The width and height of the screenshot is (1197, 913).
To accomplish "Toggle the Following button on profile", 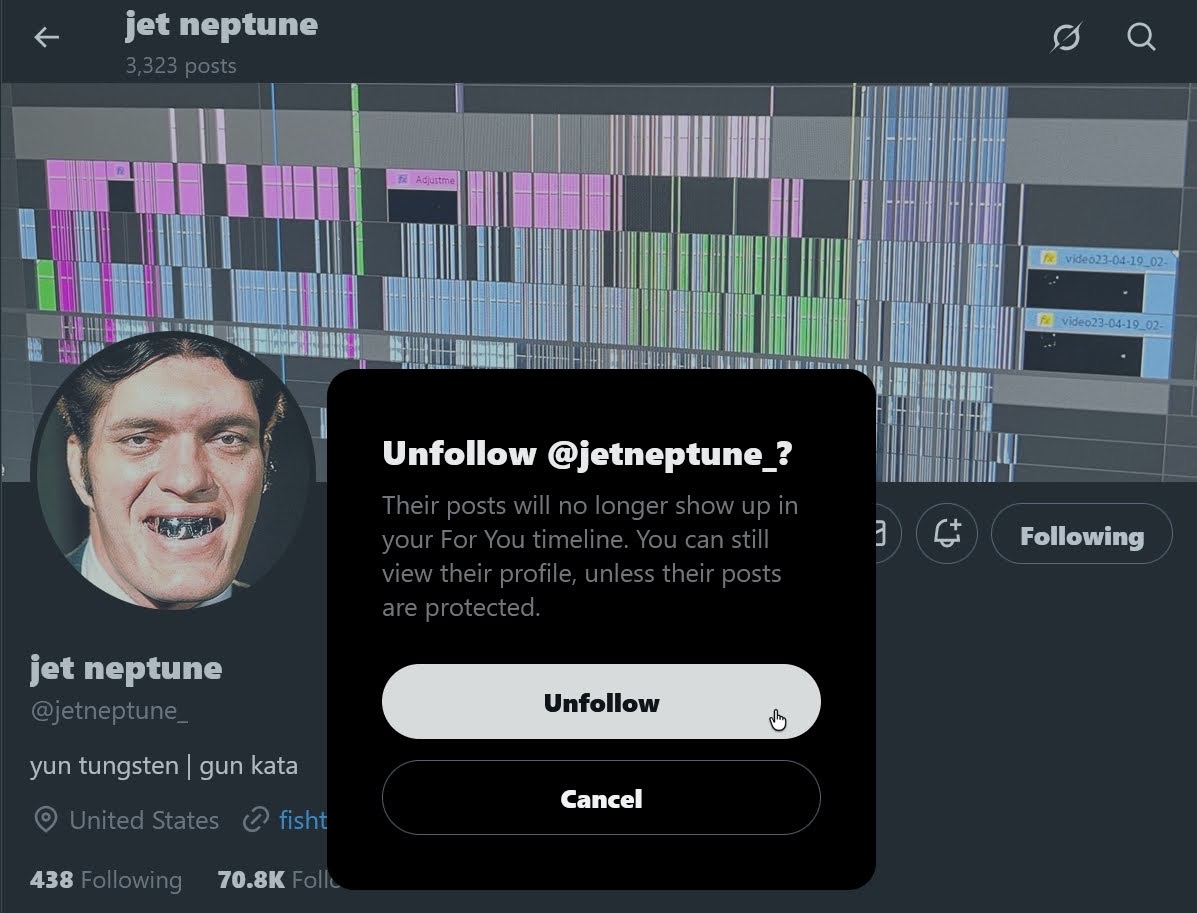I will pos(1081,534).
